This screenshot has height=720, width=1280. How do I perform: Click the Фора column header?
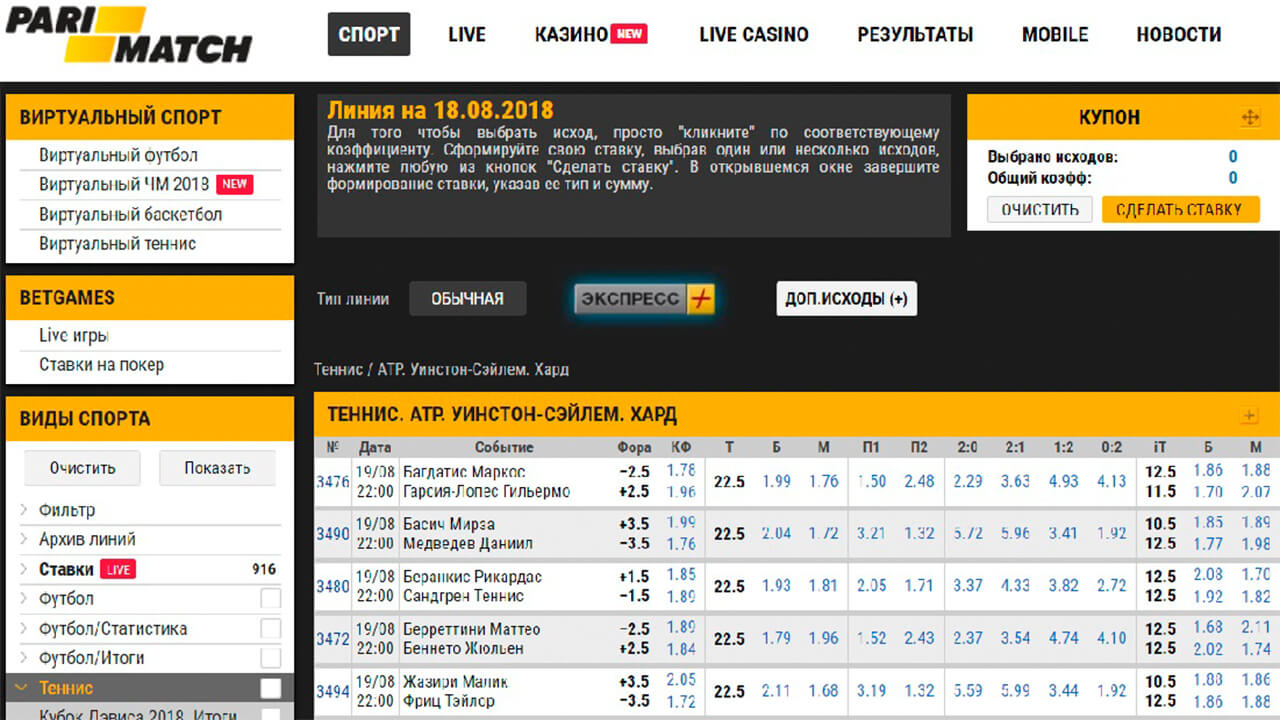click(635, 448)
